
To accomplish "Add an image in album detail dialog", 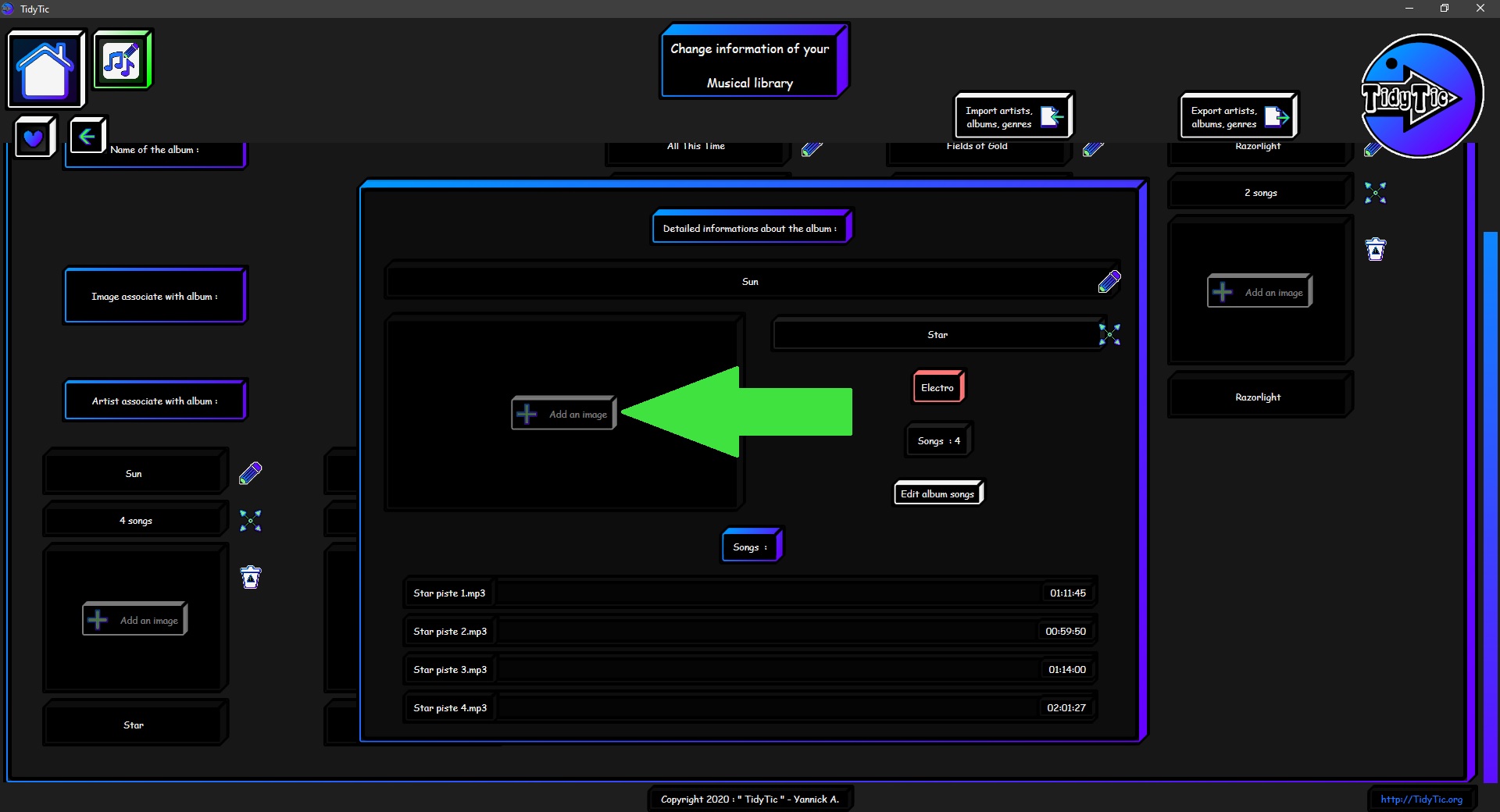I will click(564, 414).
